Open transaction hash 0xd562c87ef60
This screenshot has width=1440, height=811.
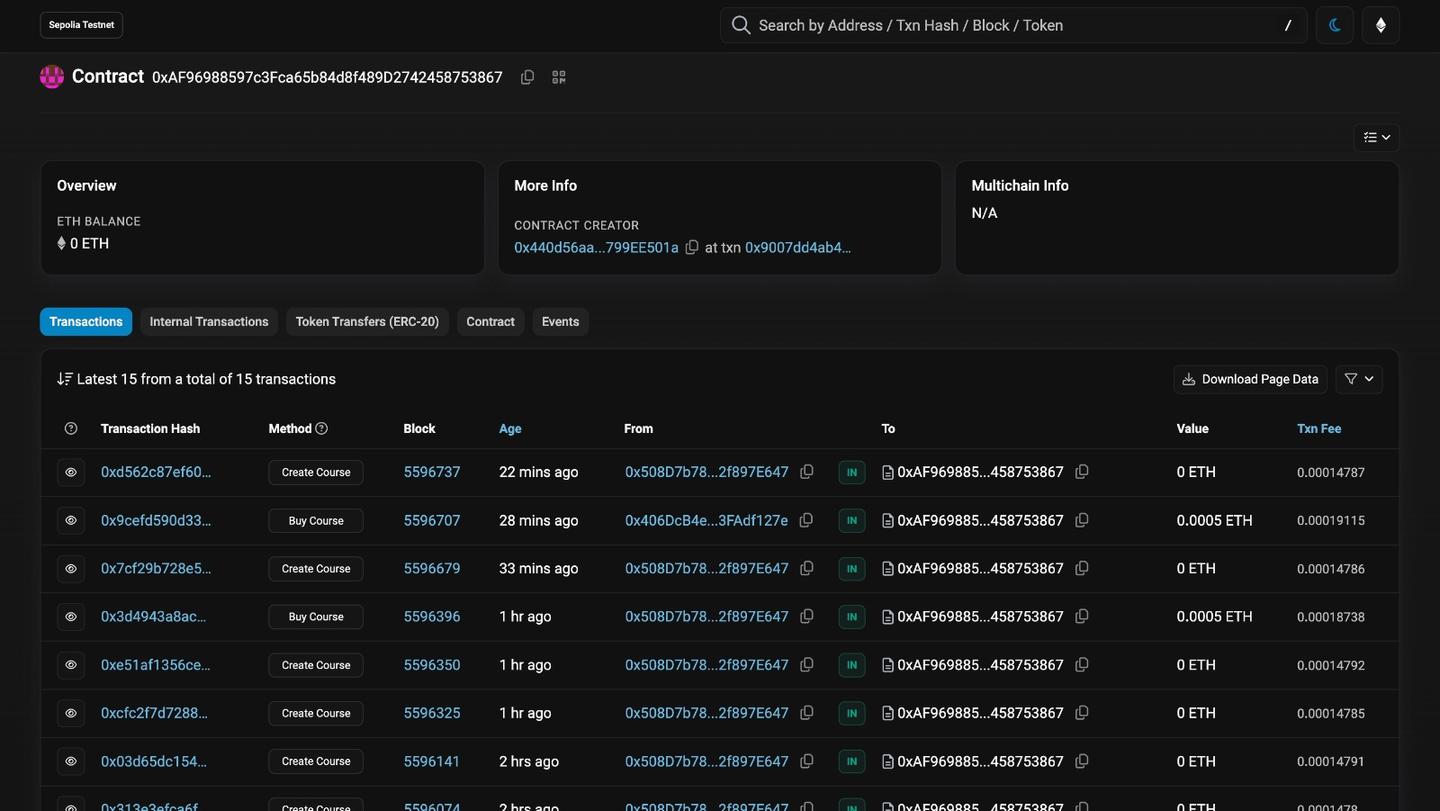tap(156, 472)
